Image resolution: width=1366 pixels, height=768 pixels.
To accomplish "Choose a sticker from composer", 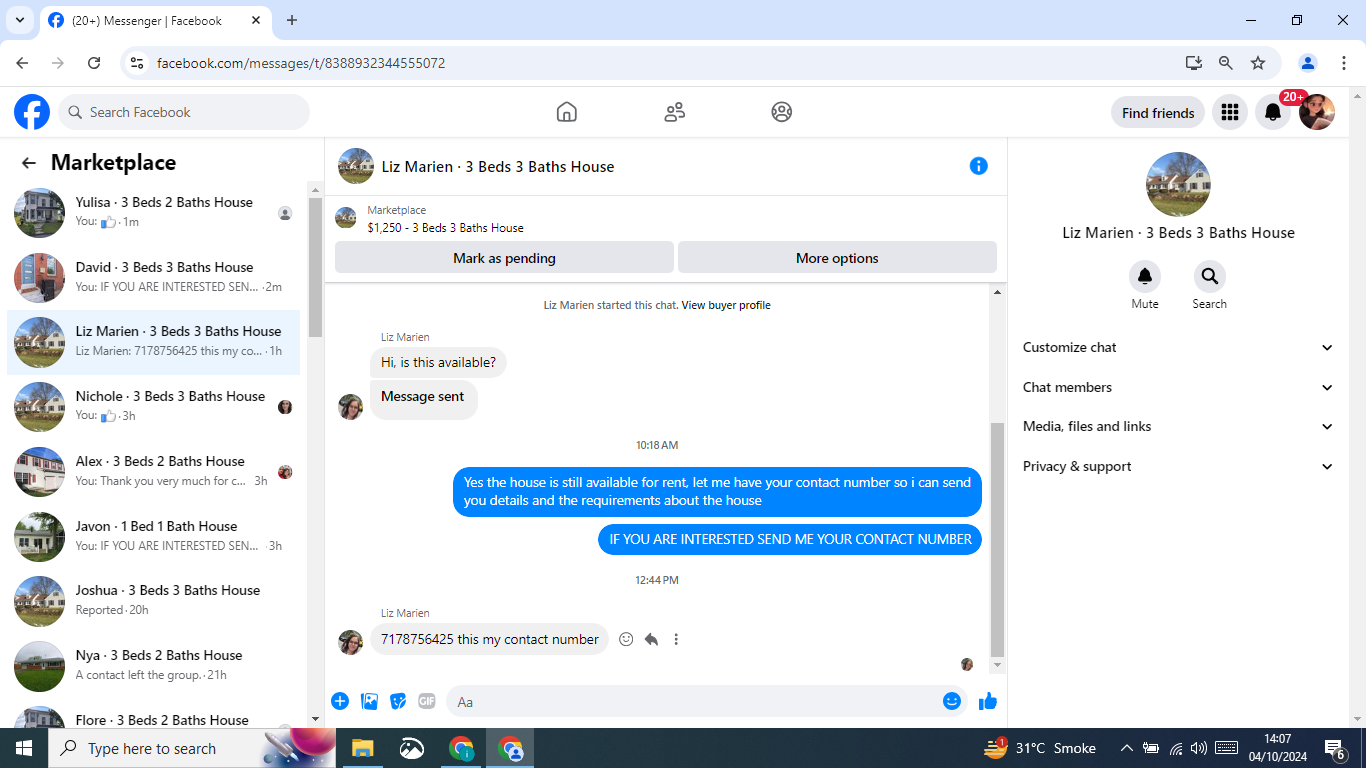I will [x=398, y=701].
